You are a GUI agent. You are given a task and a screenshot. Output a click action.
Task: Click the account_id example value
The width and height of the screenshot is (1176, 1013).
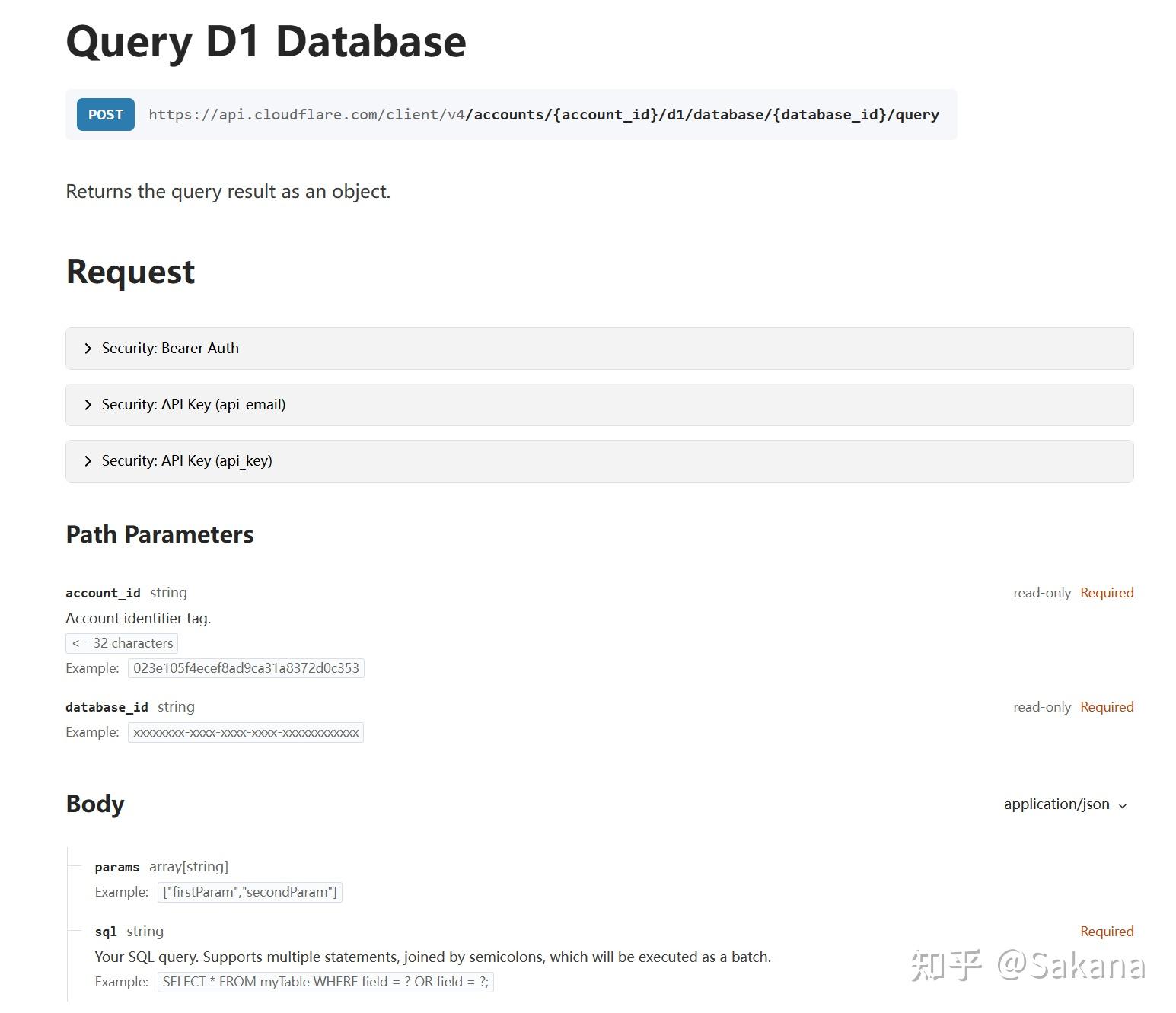click(x=246, y=668)
